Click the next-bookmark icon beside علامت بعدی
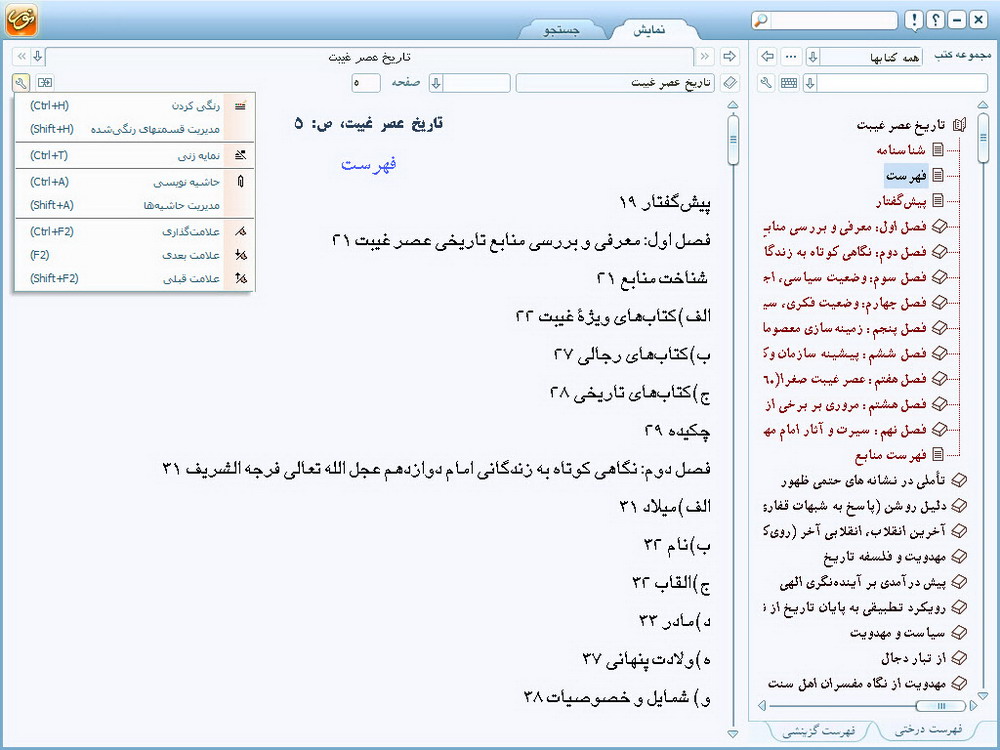Screen dimensions: 1000x750 tap(240, 255)
